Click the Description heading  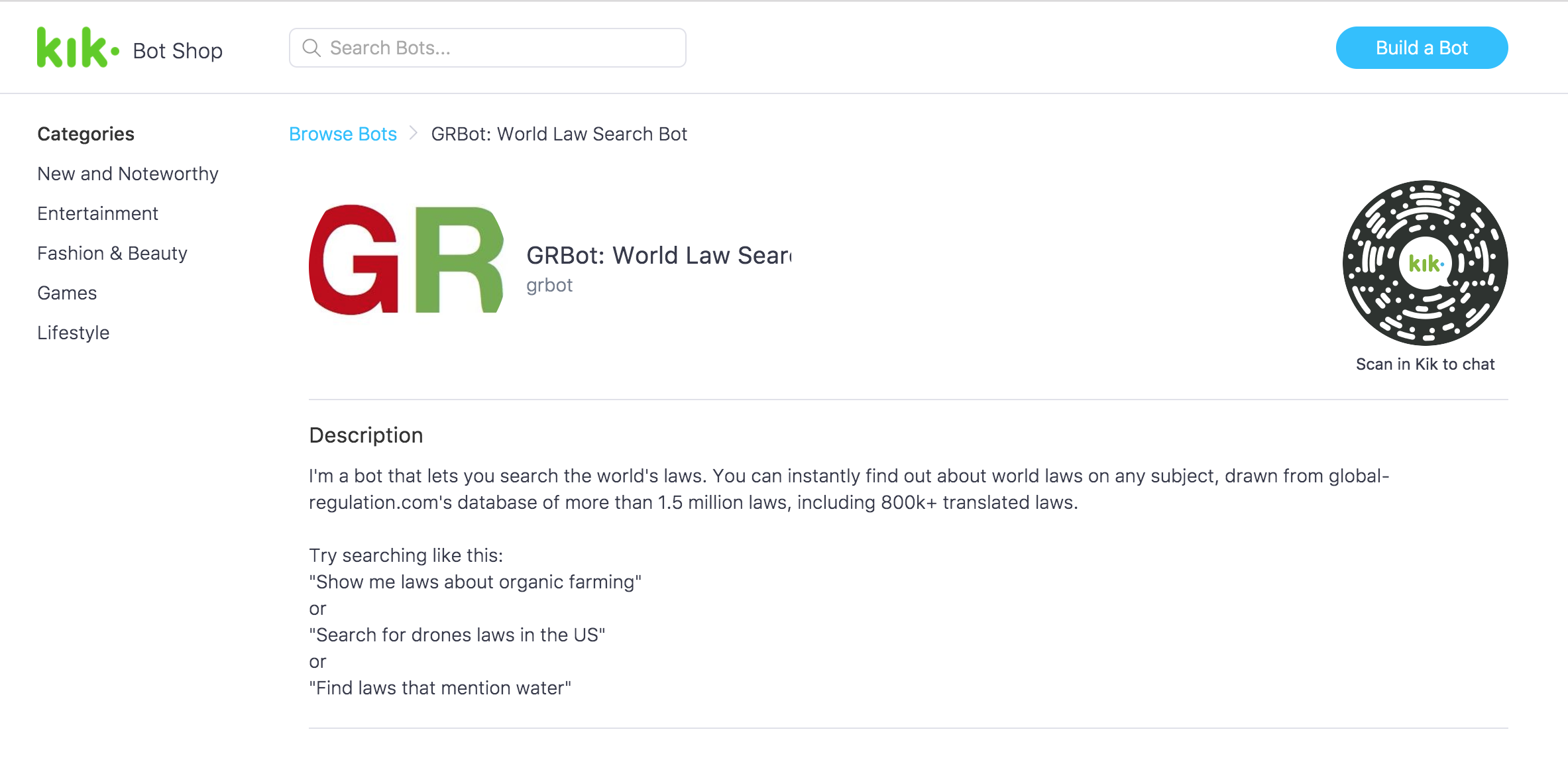pos(366,435)
